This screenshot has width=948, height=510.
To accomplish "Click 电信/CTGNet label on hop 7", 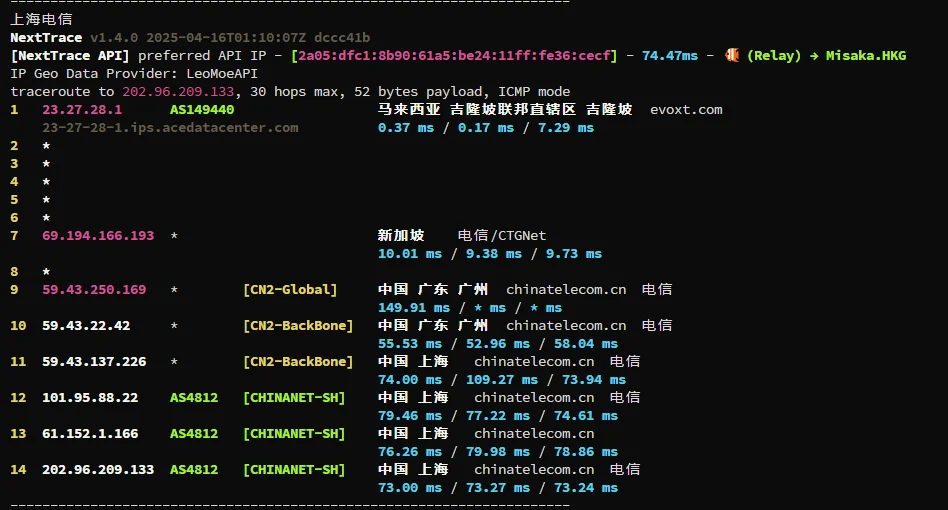I will [502, 236].
